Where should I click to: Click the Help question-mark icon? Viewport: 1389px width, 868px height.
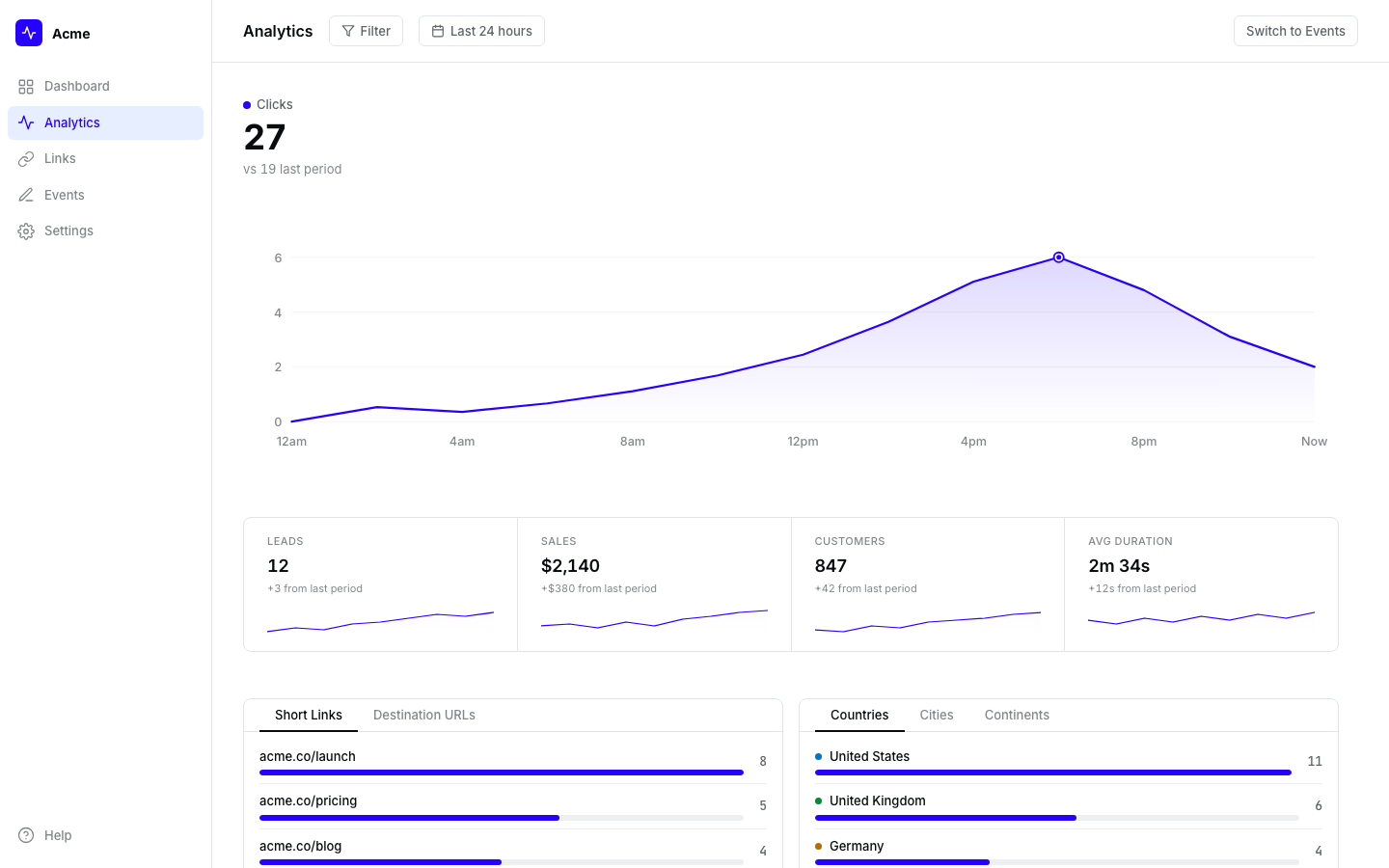26,835
